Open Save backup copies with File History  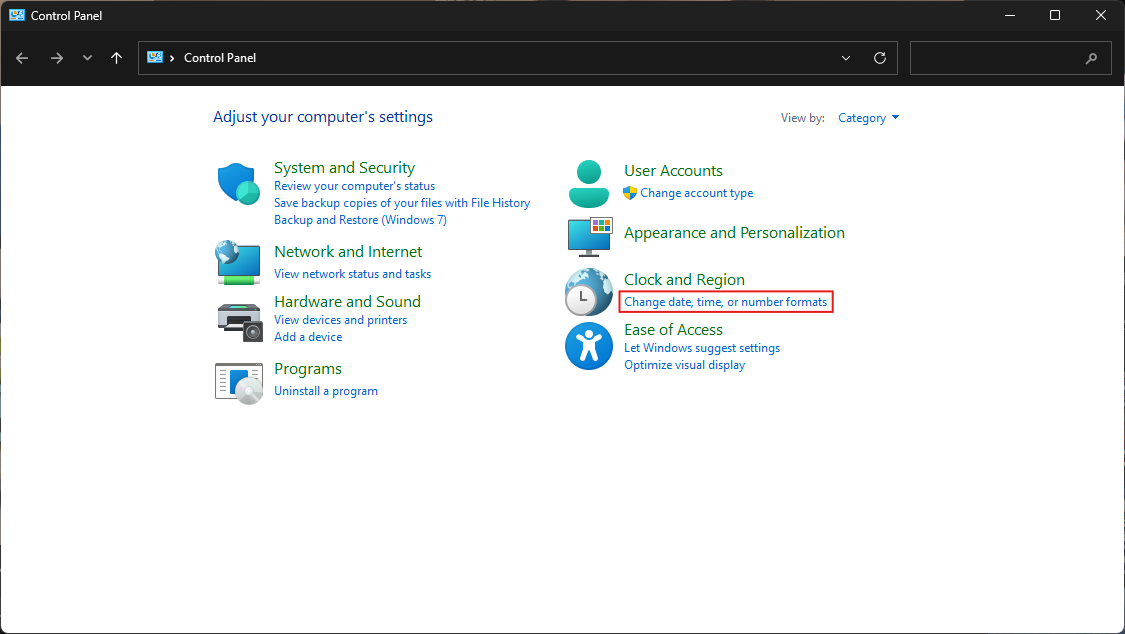[402, 203]
